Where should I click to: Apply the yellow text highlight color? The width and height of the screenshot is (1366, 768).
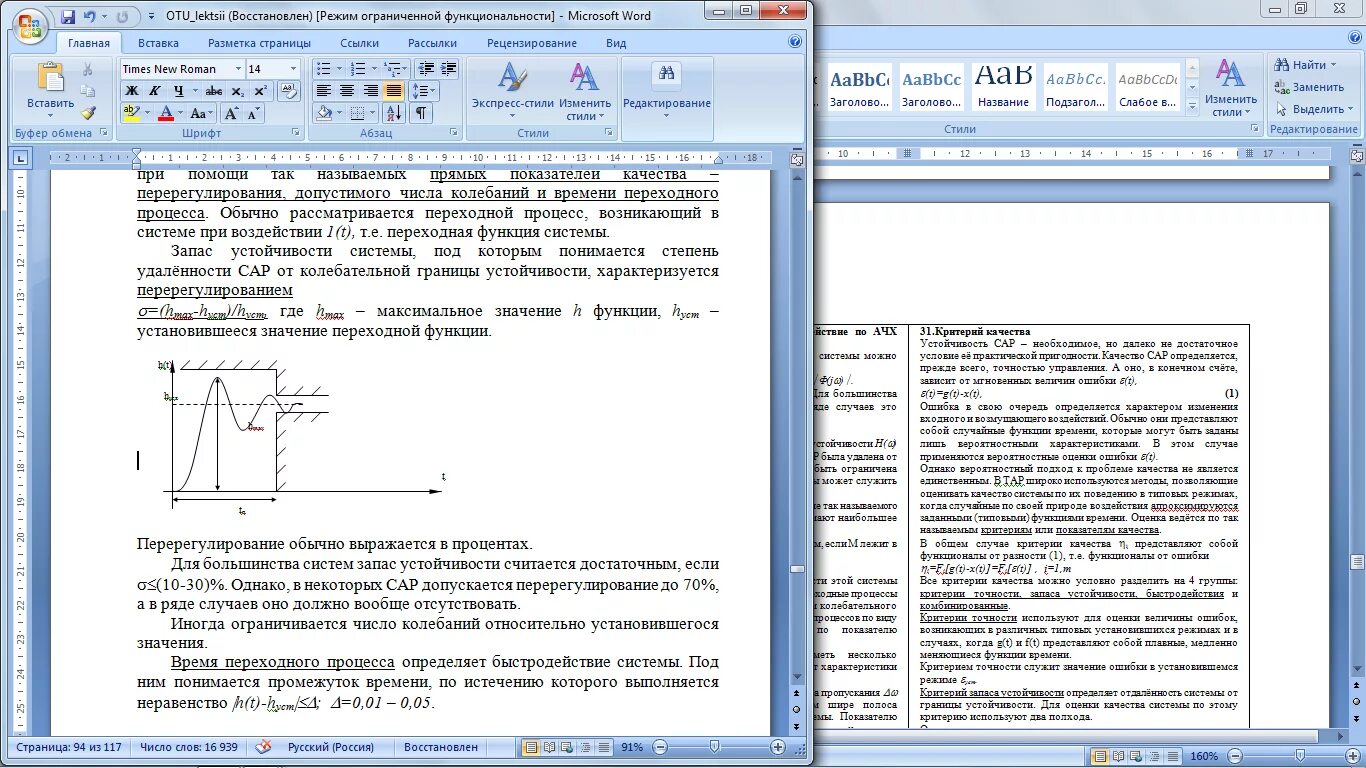pyautogui.click(x=130, y=114)
